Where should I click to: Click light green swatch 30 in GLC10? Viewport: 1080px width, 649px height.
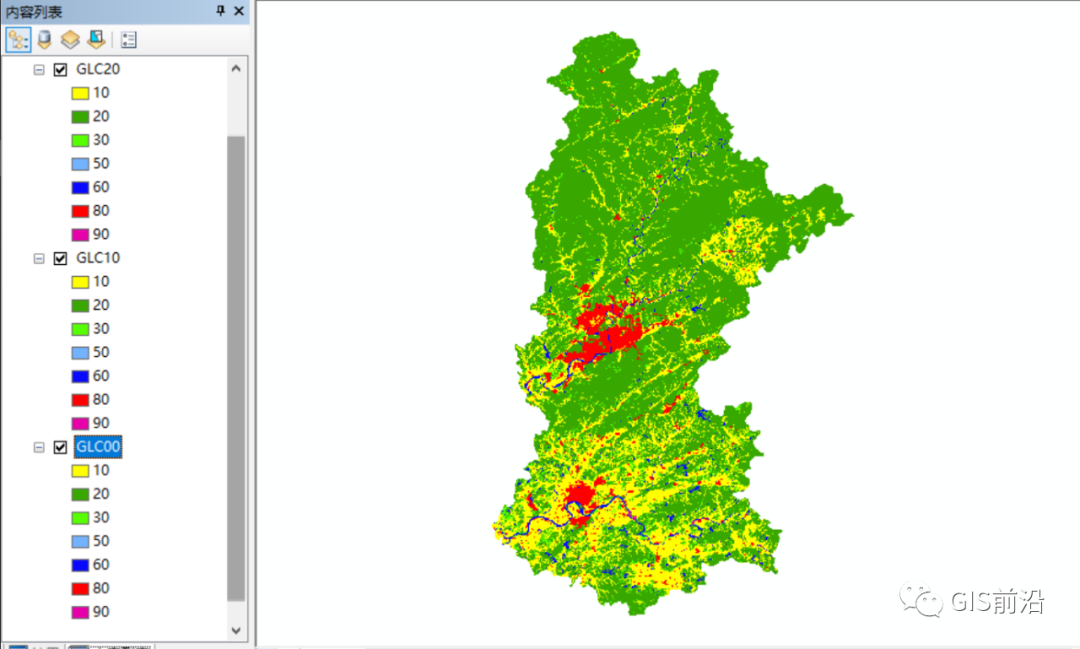coord(81,329)
